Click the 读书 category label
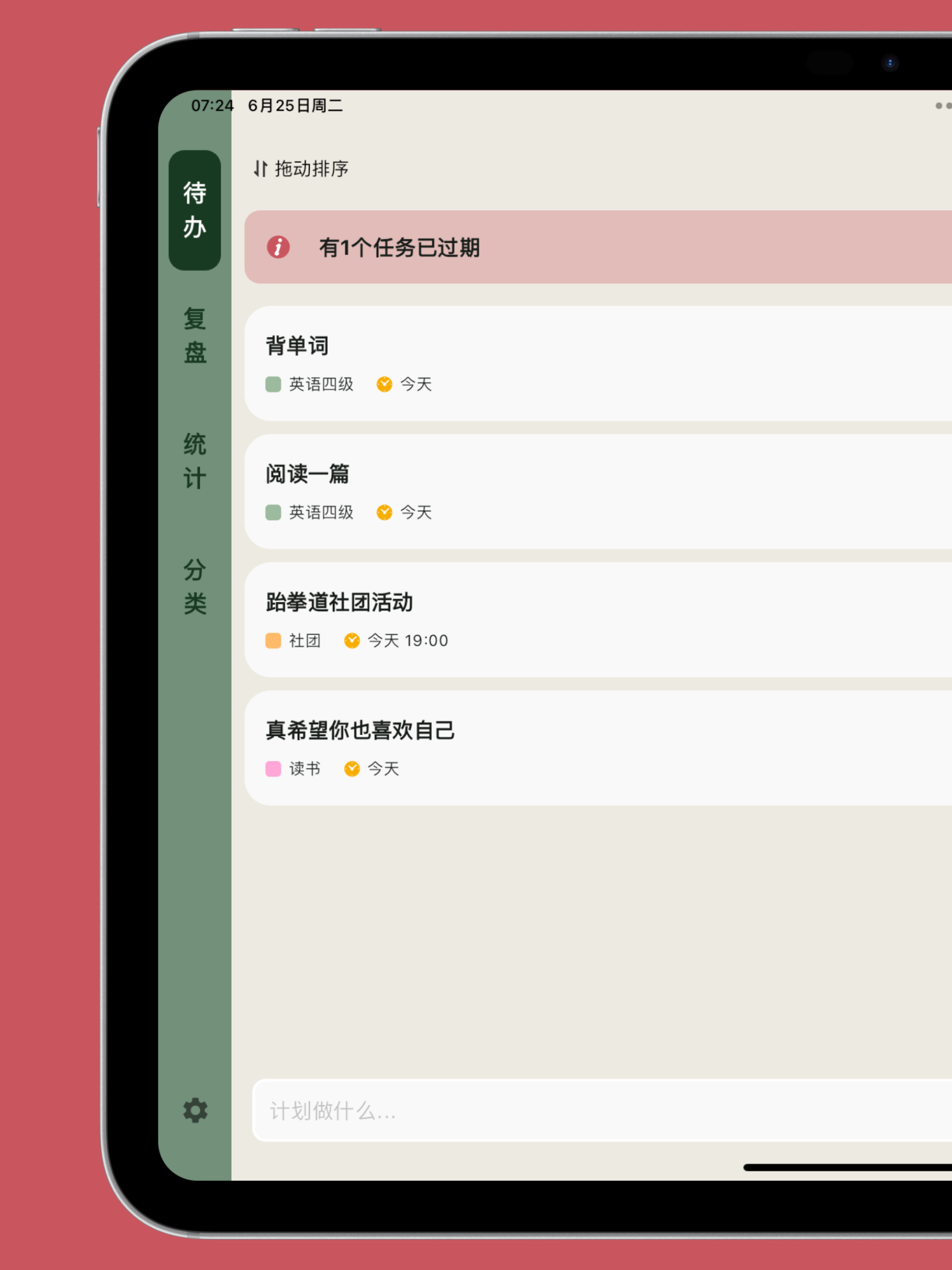 [305, 769]
